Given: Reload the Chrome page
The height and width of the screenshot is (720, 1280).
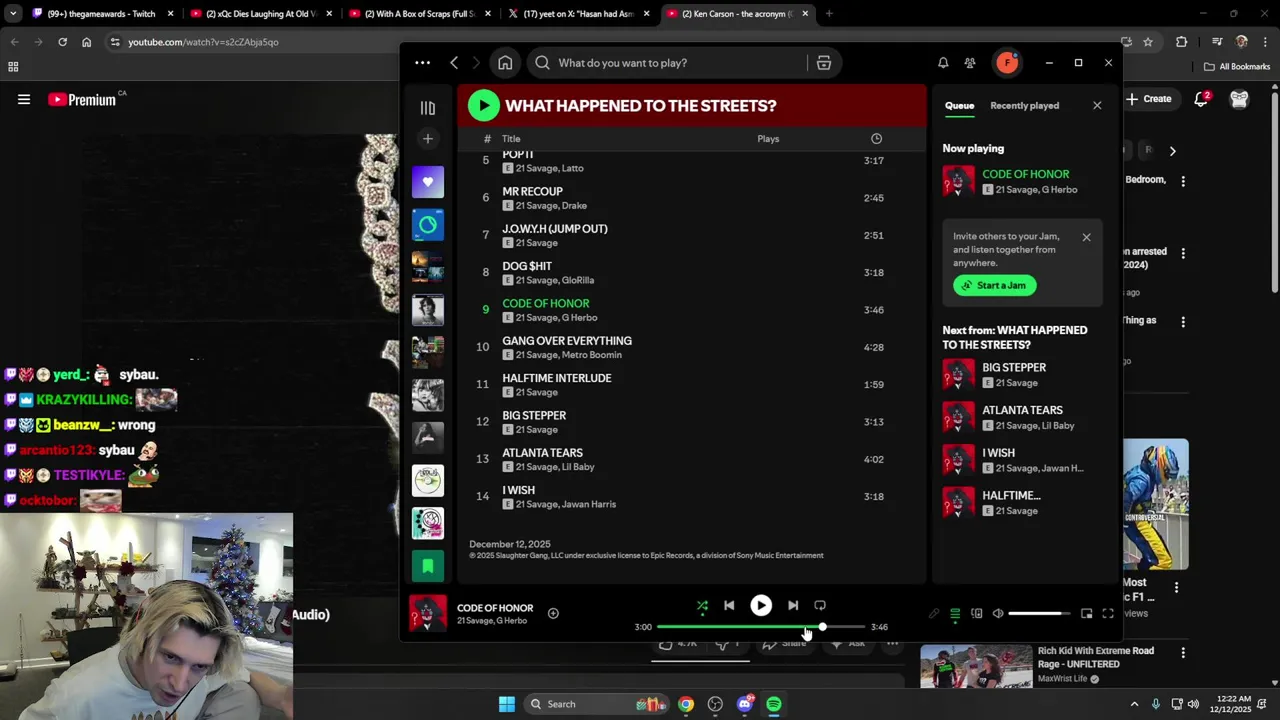Looking at the screenshot, I should coord(62,42).
